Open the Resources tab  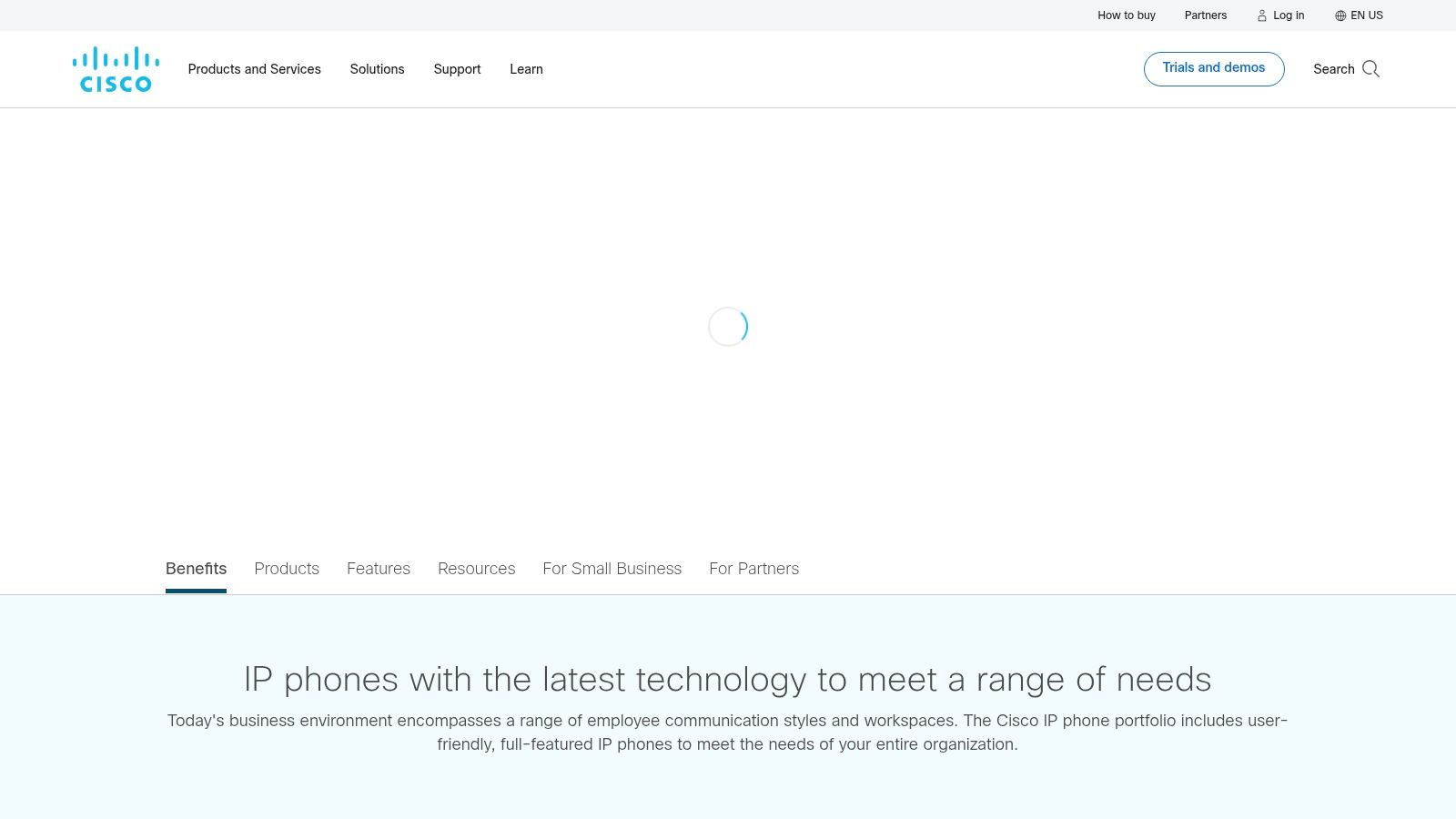(x=477, y=569)
